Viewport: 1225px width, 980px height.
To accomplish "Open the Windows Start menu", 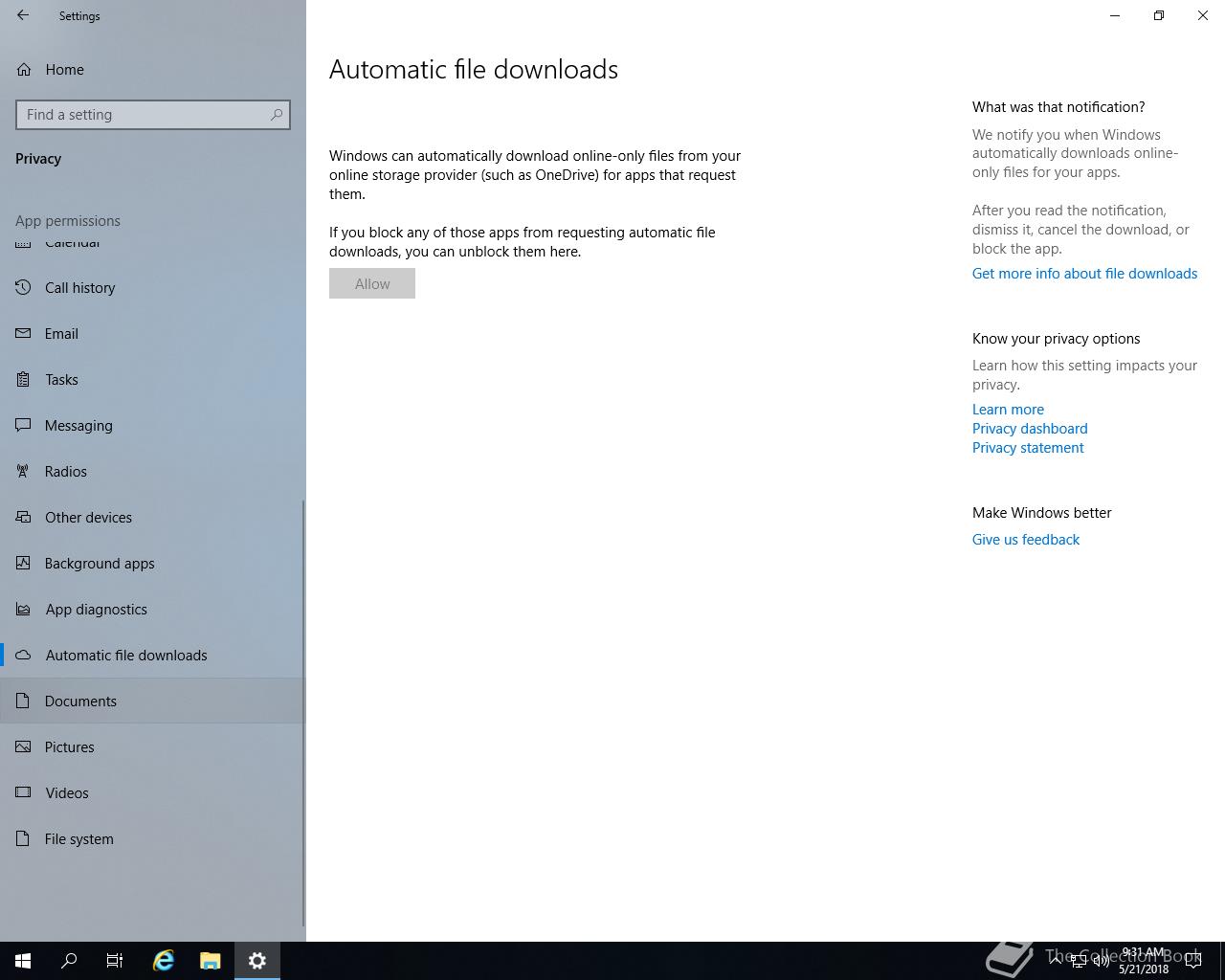I will click(x=23, y=961).
